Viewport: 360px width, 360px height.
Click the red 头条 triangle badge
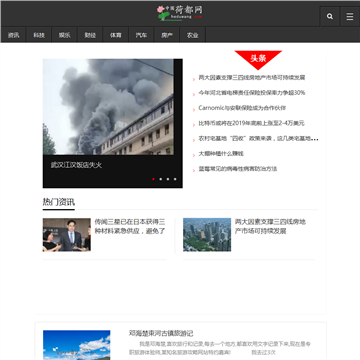[258, 59]
